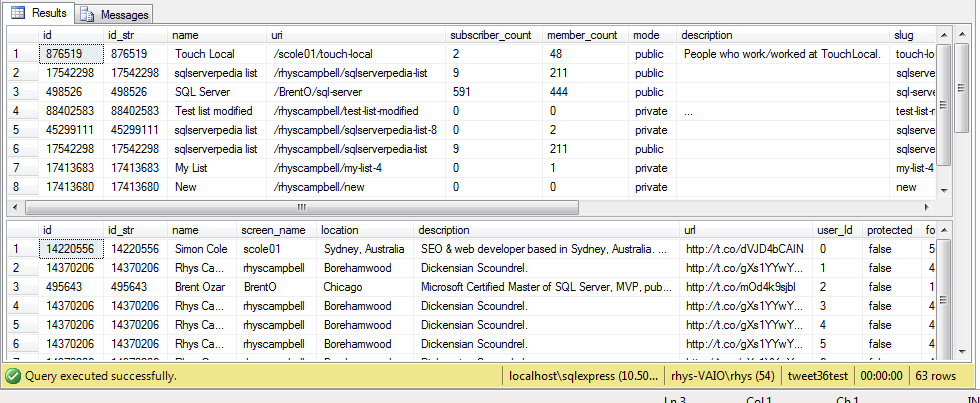Click the 'My List' name cell

click(x=216, y=169)
